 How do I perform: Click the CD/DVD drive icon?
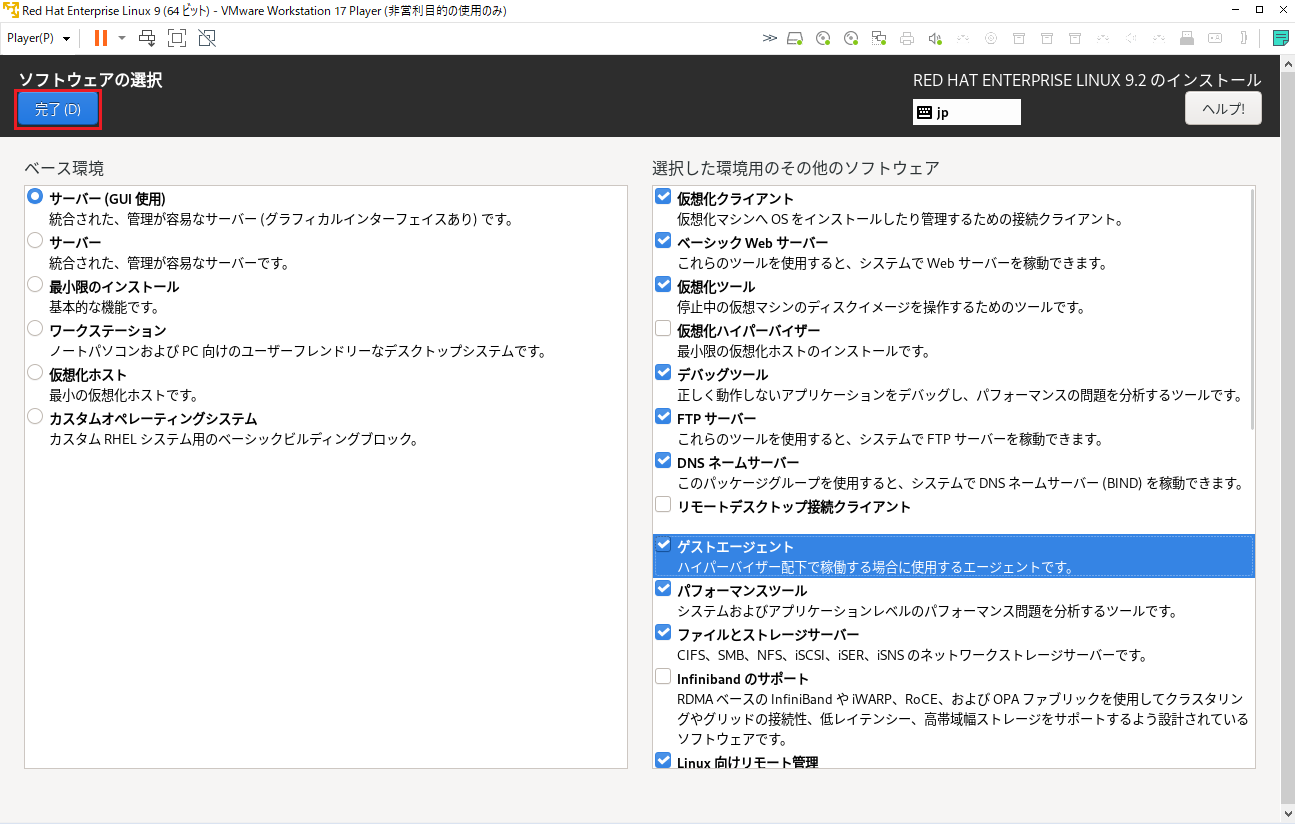coord(822,38)
